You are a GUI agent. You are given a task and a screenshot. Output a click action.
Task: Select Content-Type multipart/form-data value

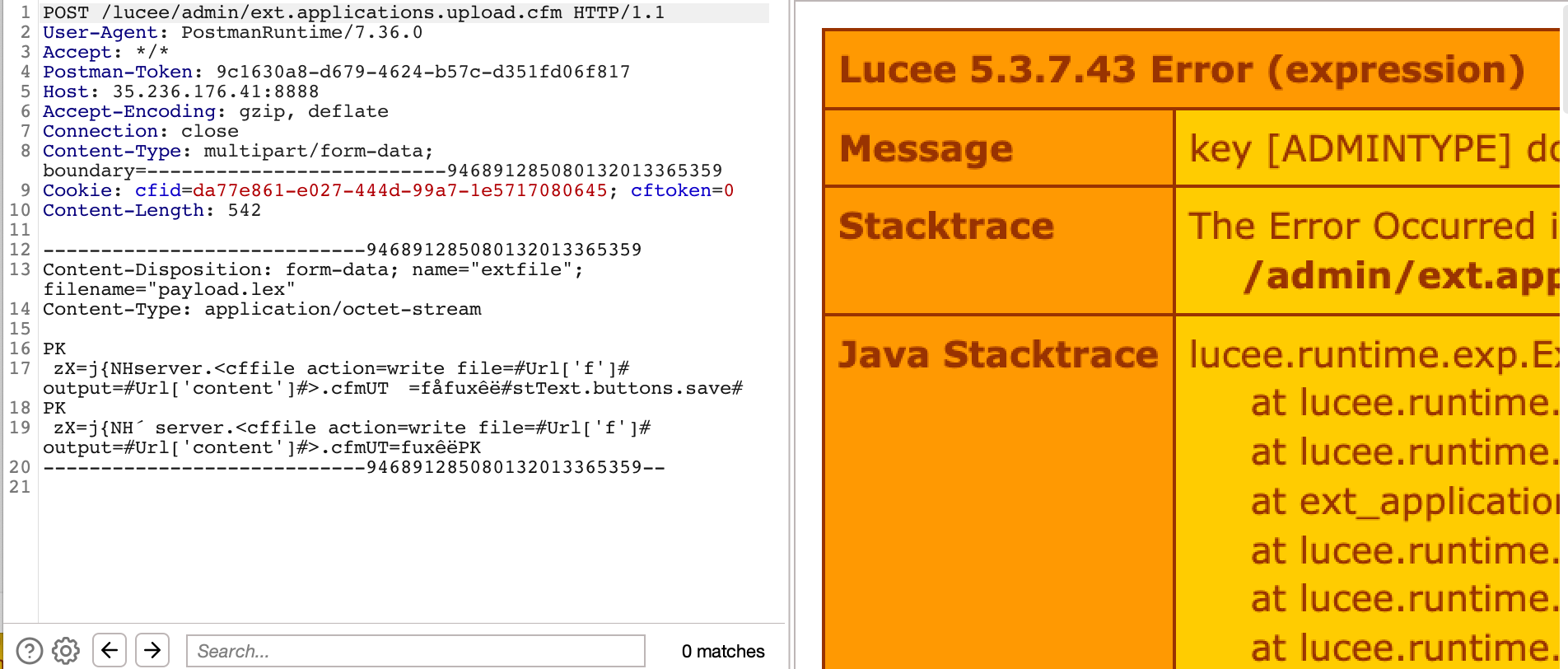[319, 152]
